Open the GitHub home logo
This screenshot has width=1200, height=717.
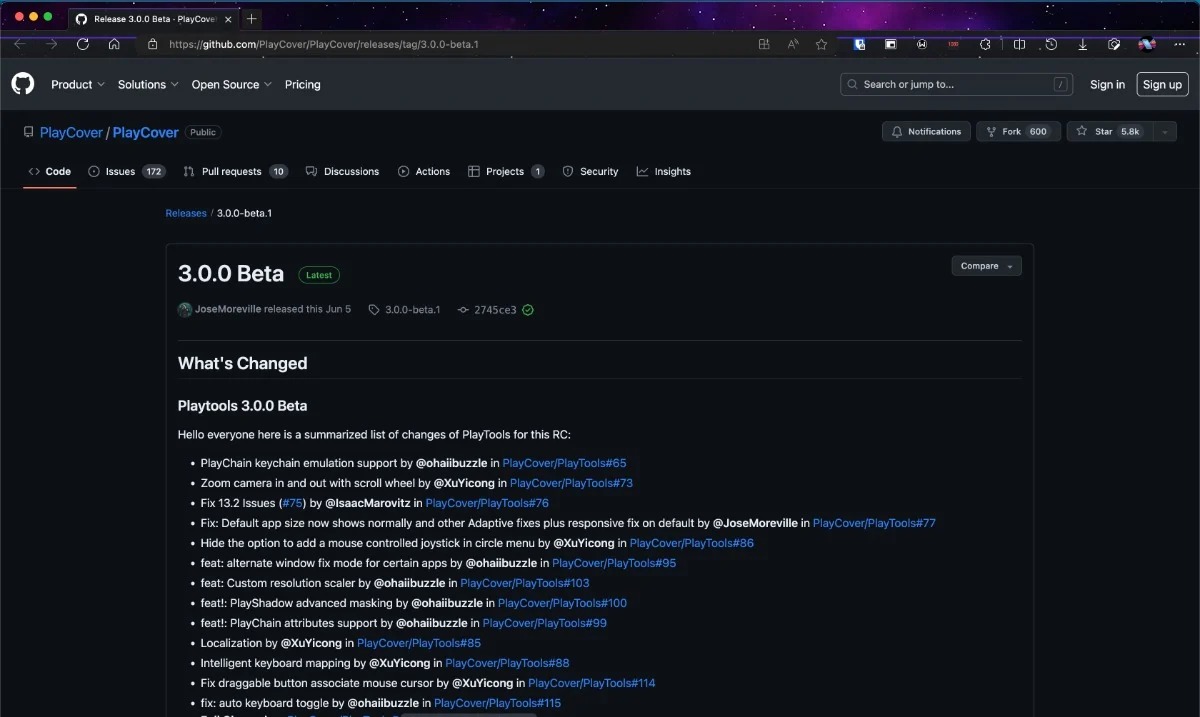click(x=22, y=84)
